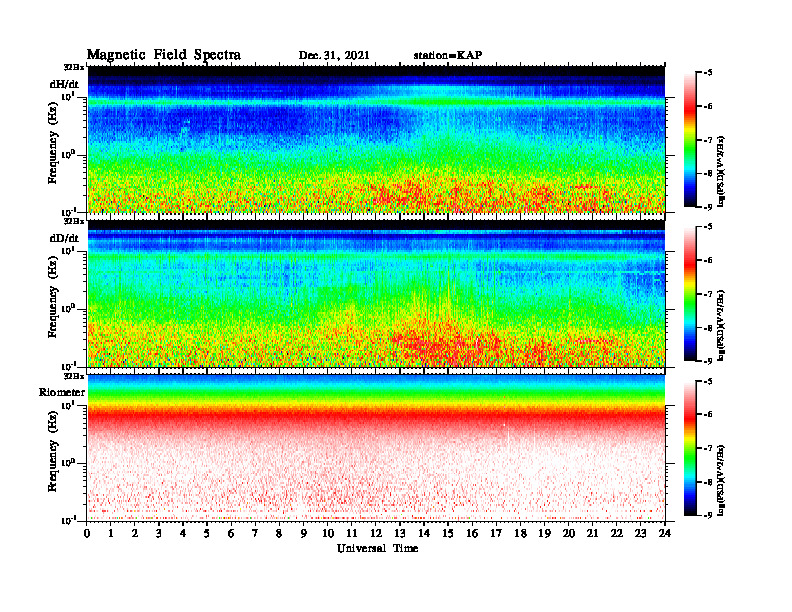The image size is (792, 612).
Task: Click hour "19" on the Universal Time axis
Action: click(544, 534)
